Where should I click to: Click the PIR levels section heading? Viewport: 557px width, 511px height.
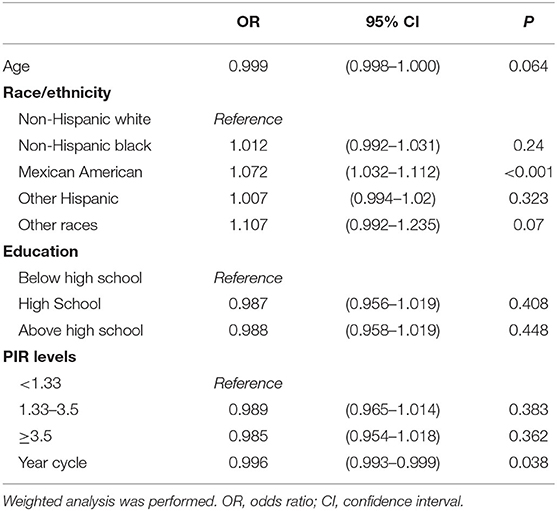pos(39,357)
